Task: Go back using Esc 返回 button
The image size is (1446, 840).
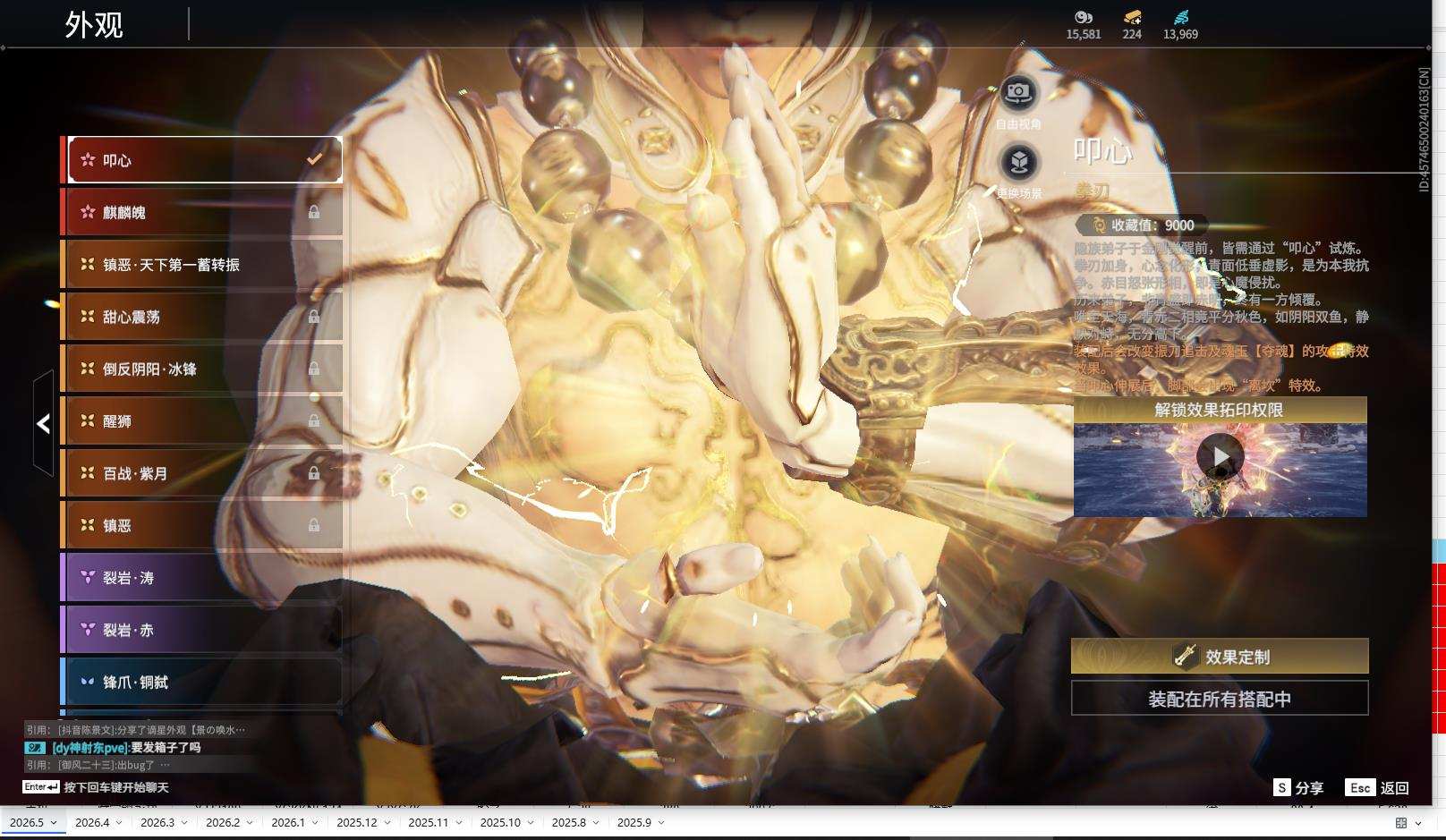Action: (1377, 787)
